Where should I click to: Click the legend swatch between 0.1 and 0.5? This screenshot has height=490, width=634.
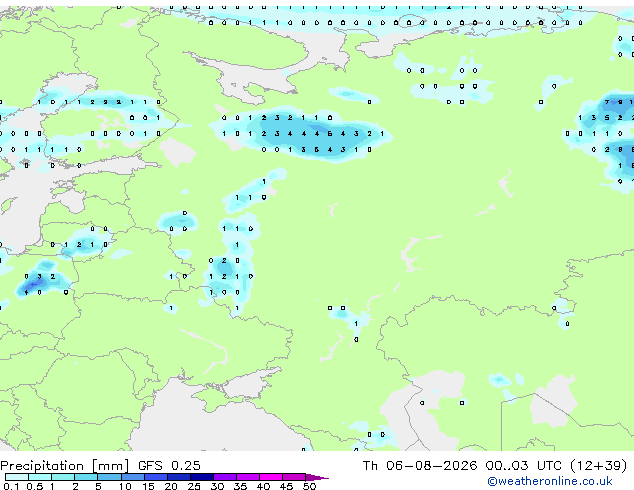click(17, 477)
